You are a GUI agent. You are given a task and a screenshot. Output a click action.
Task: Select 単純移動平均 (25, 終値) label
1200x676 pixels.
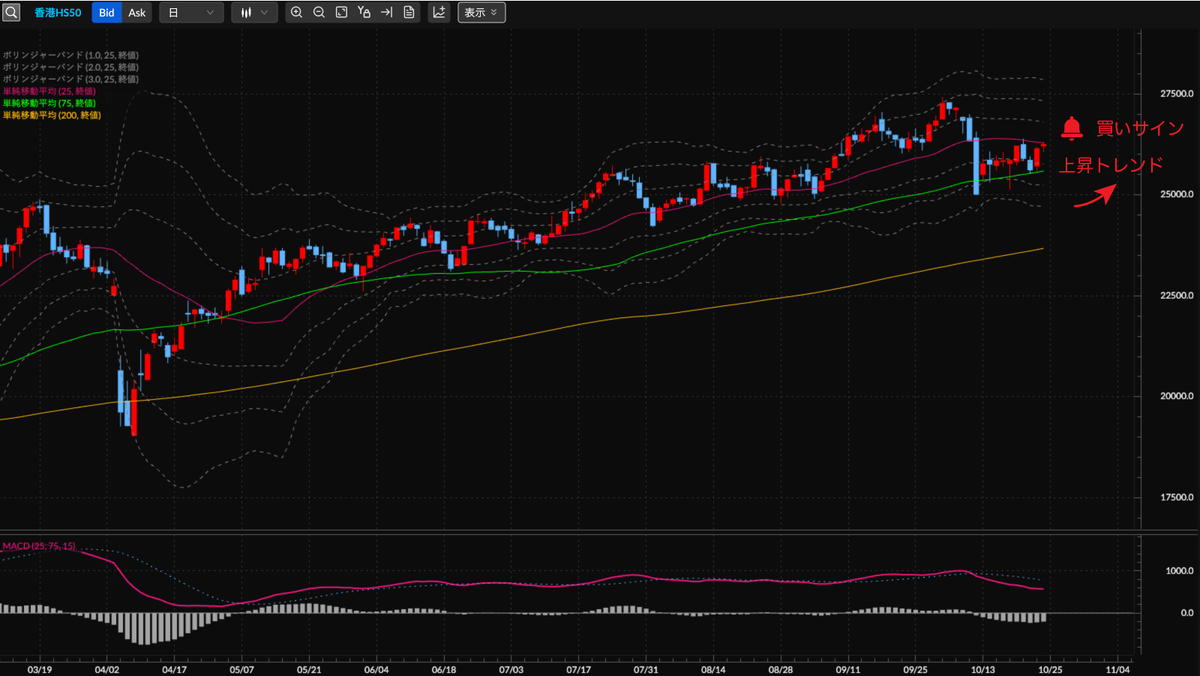pos(49,91)
